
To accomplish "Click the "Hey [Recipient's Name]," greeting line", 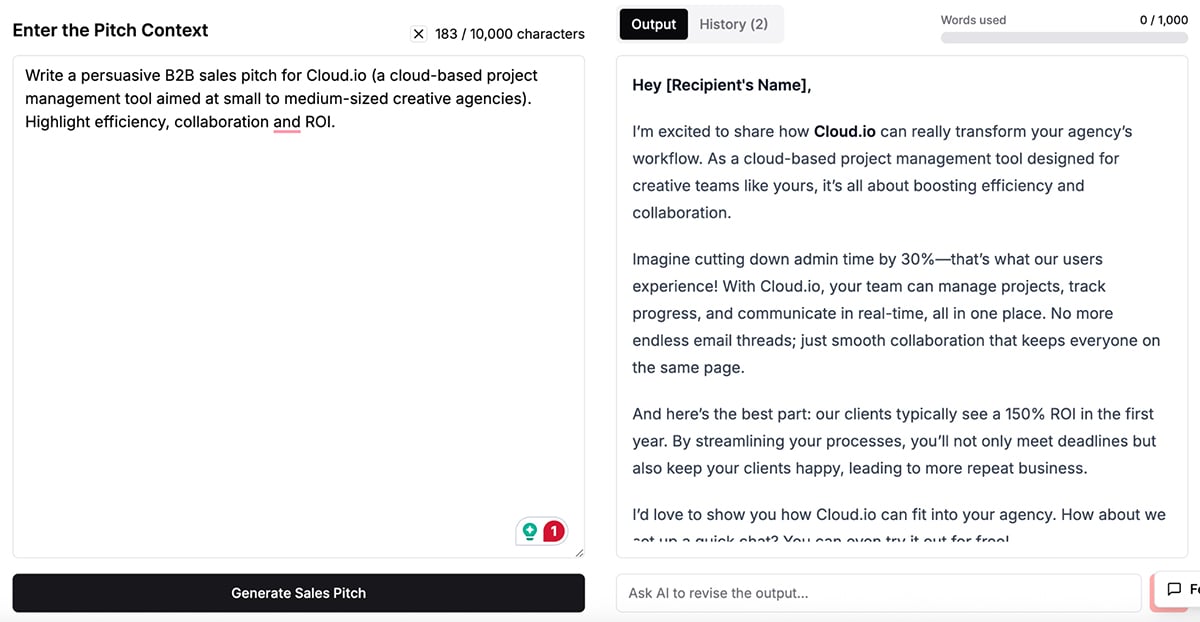I will point(722,85).
